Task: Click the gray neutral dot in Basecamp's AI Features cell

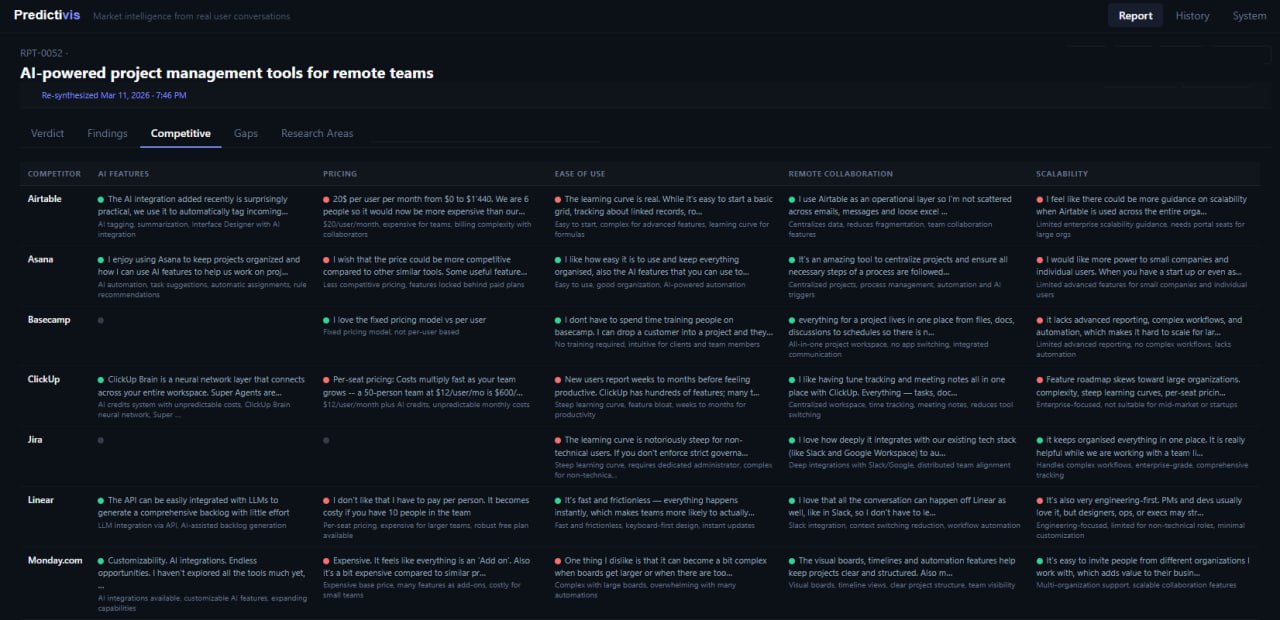Action: (x=100, y=320)
